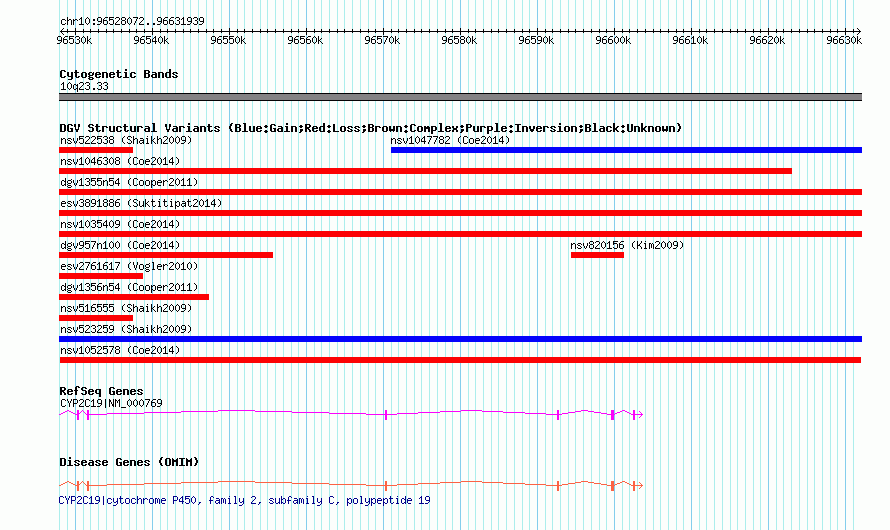
Task: Click the 96530k ruler tick label
Action: coord(74,40)
